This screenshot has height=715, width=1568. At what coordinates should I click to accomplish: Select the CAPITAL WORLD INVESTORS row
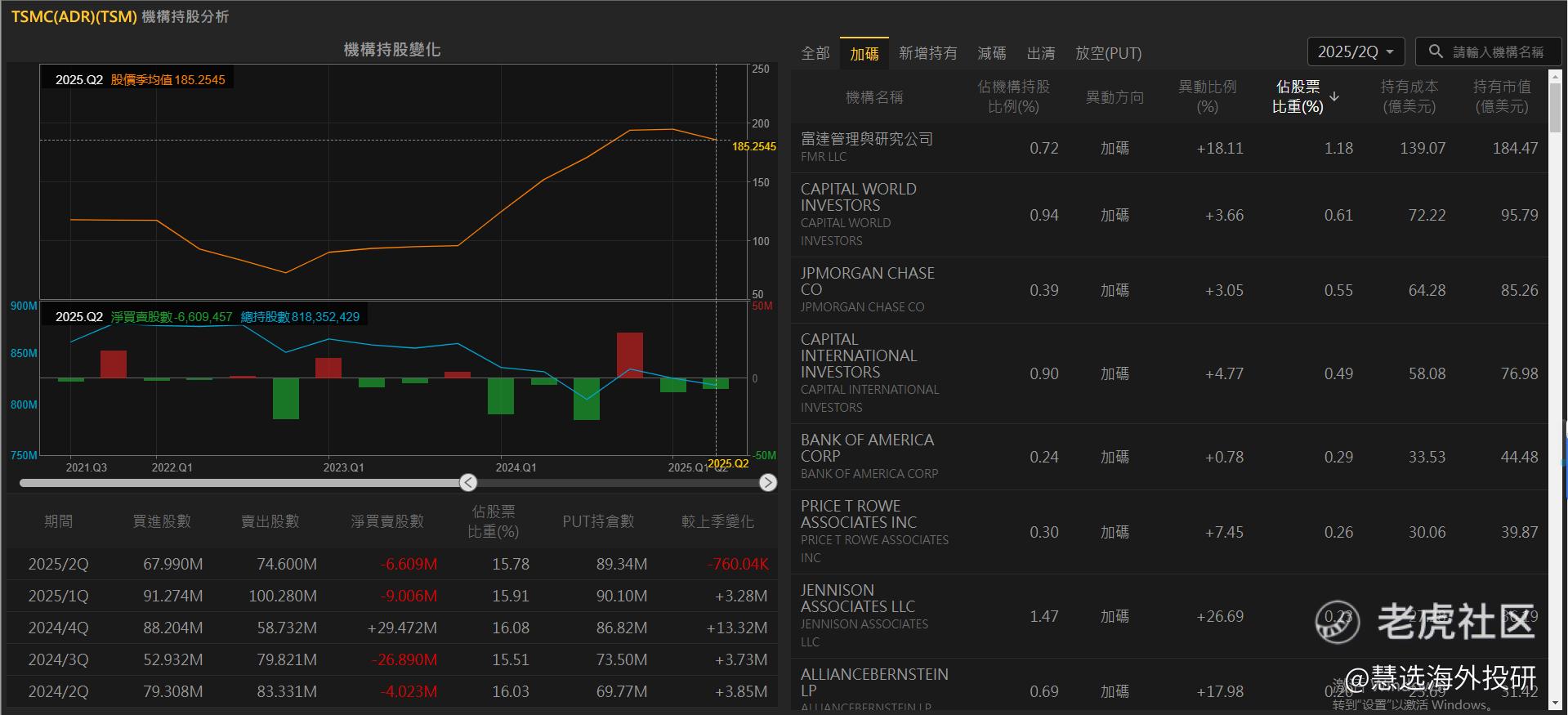click(x=1169, y=215)
